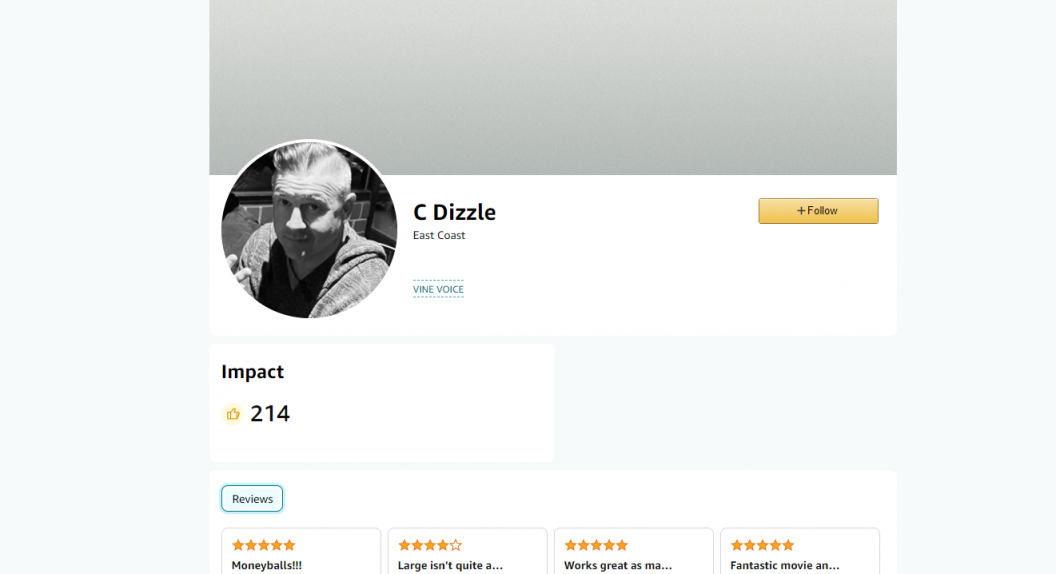Click the star rating on 'Fantastic movie' review
This screenshot has width=1056, height=574.
click(762, 545)
